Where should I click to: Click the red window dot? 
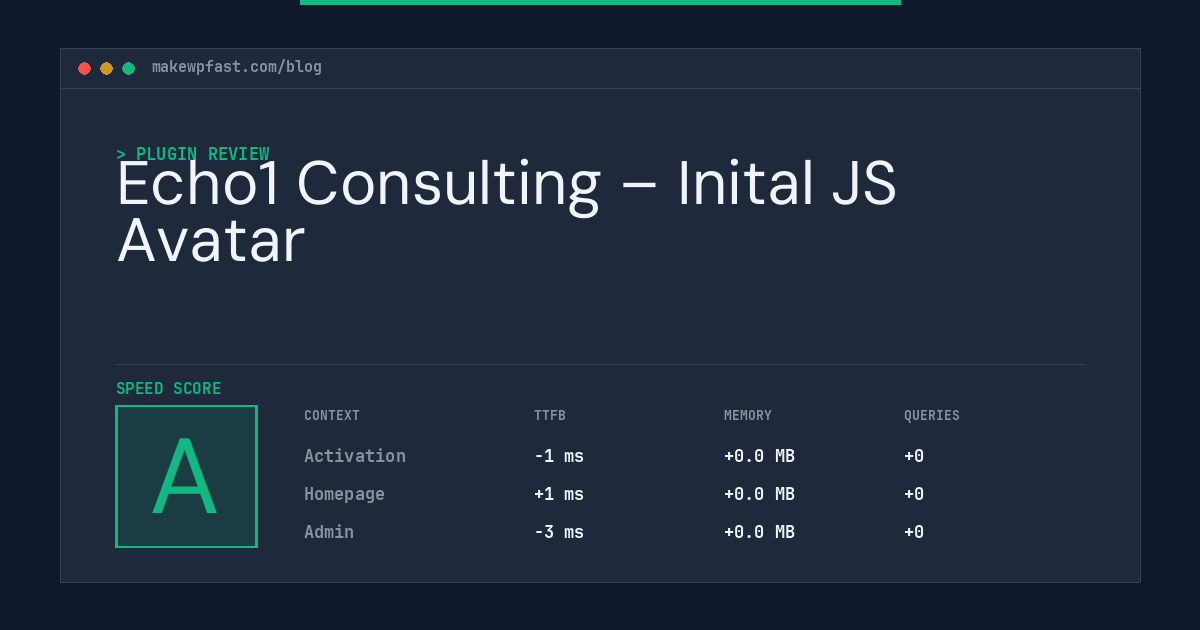[84, 68]
